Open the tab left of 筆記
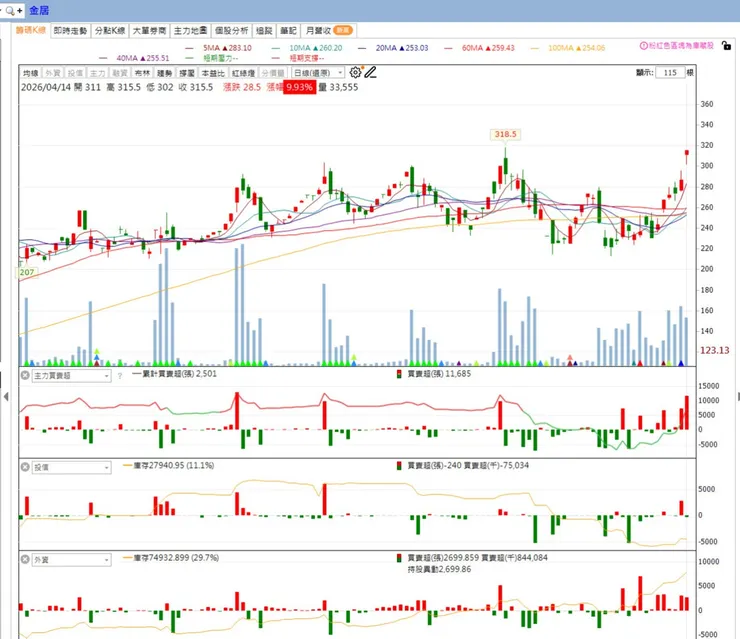740x639 pixels. pyautogui.click(x=264, y=31)
